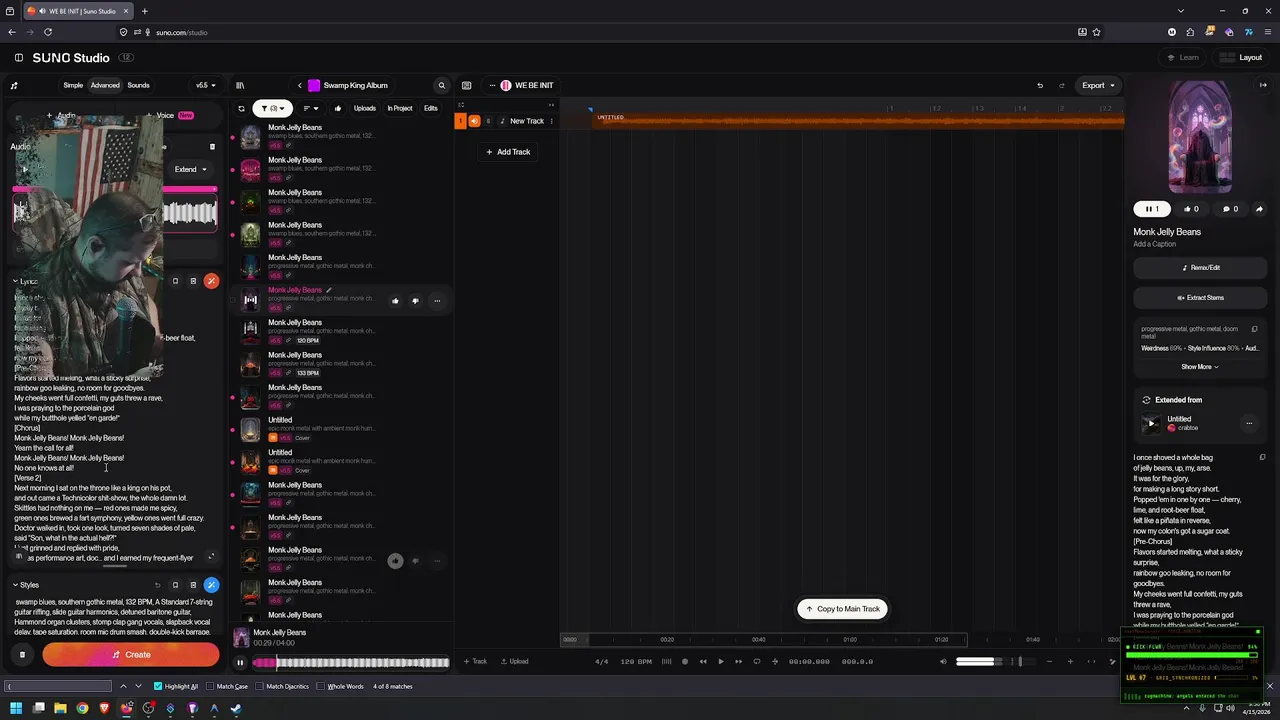Image resolution: width=1280 pixels, height=720 pixels.
Task: Undo last action in the editor
Action: coord(1040,85)
